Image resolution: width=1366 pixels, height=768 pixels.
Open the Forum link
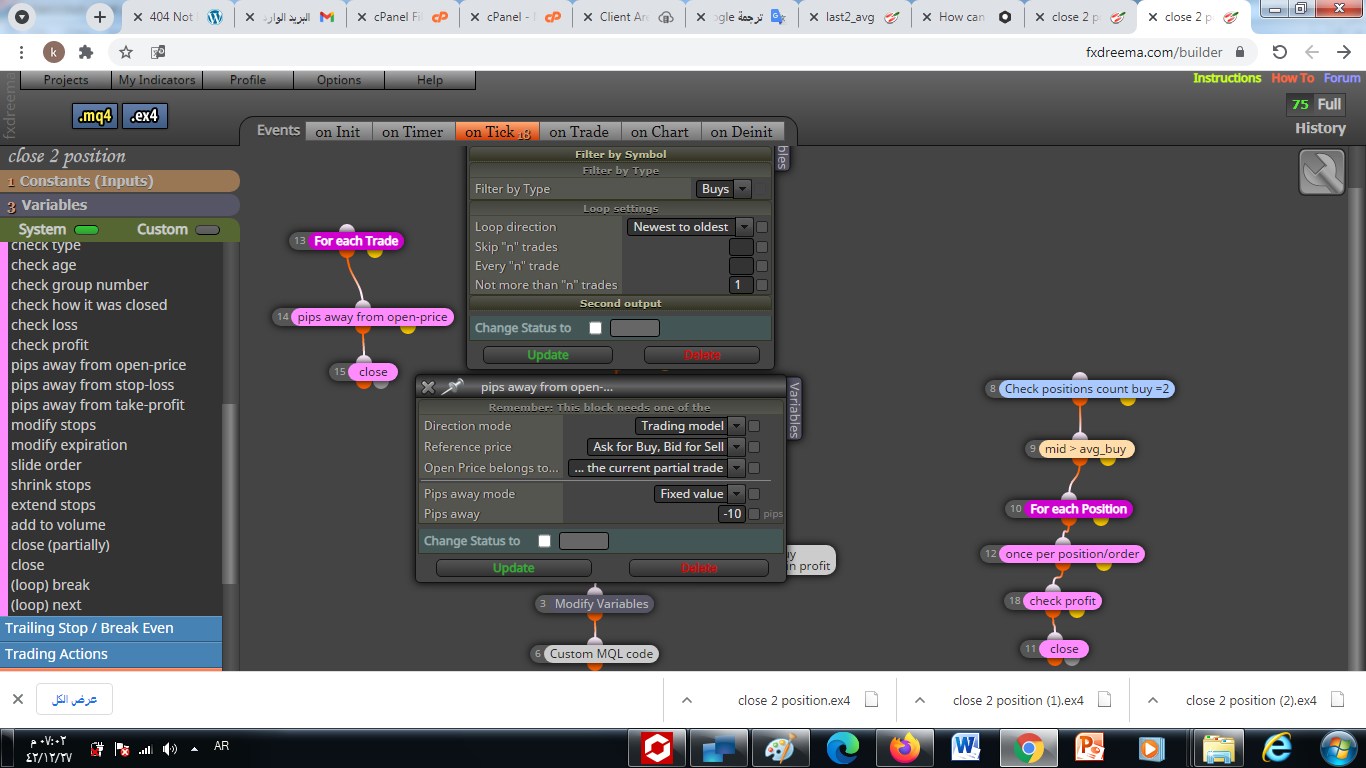pos(1342,78)
